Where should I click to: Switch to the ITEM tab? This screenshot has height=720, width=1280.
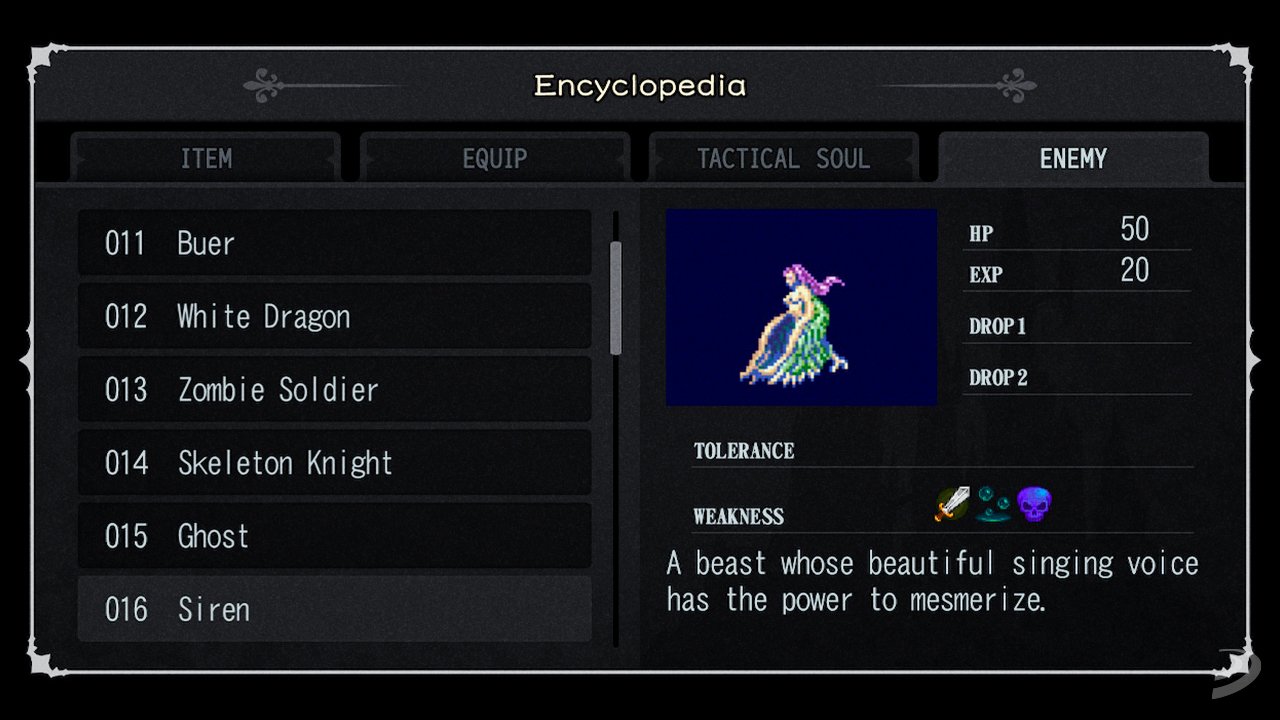tap(206, 158)
